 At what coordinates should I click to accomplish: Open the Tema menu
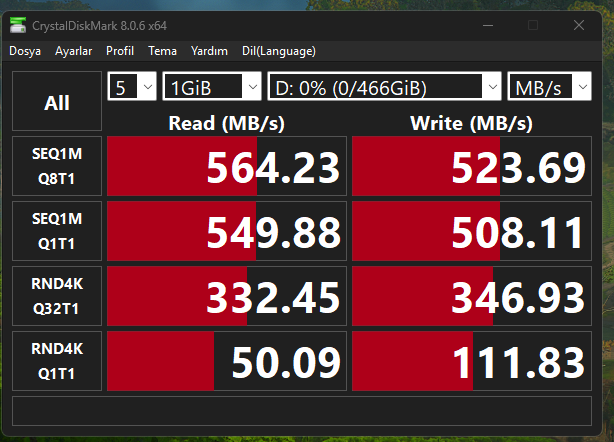(x=163, y=51)
